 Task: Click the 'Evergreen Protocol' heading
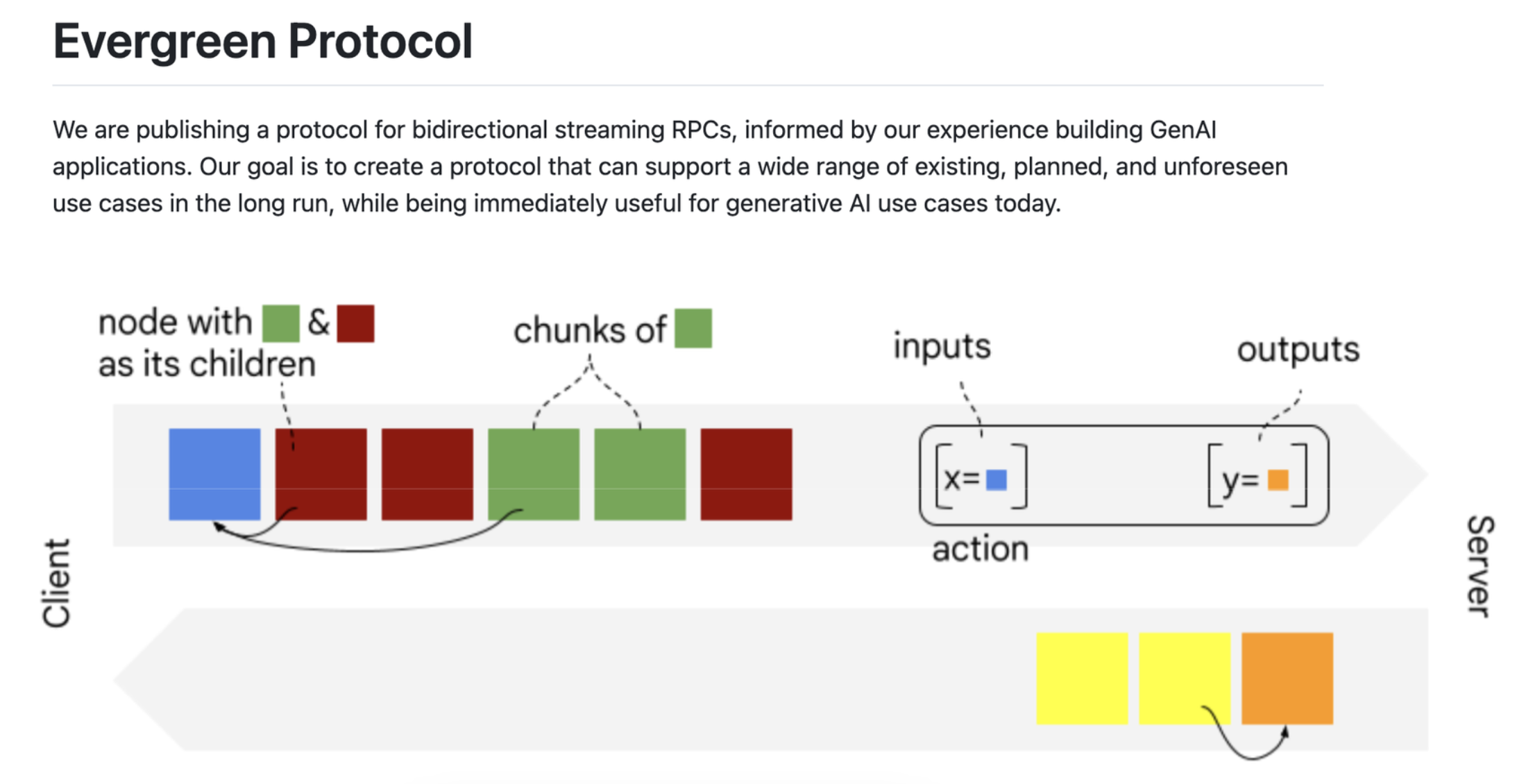[x=263, y=41]
